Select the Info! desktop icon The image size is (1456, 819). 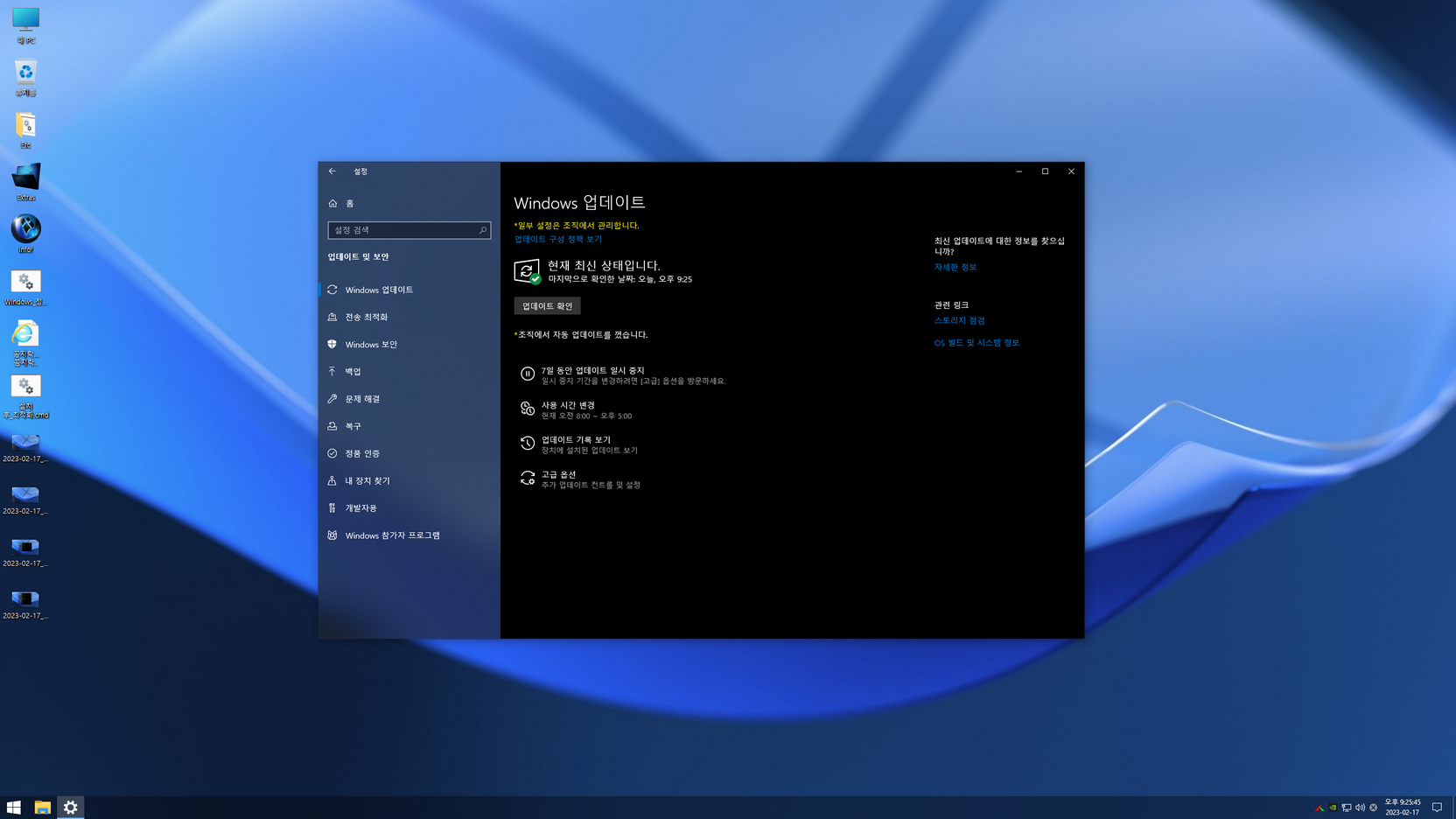25,234
